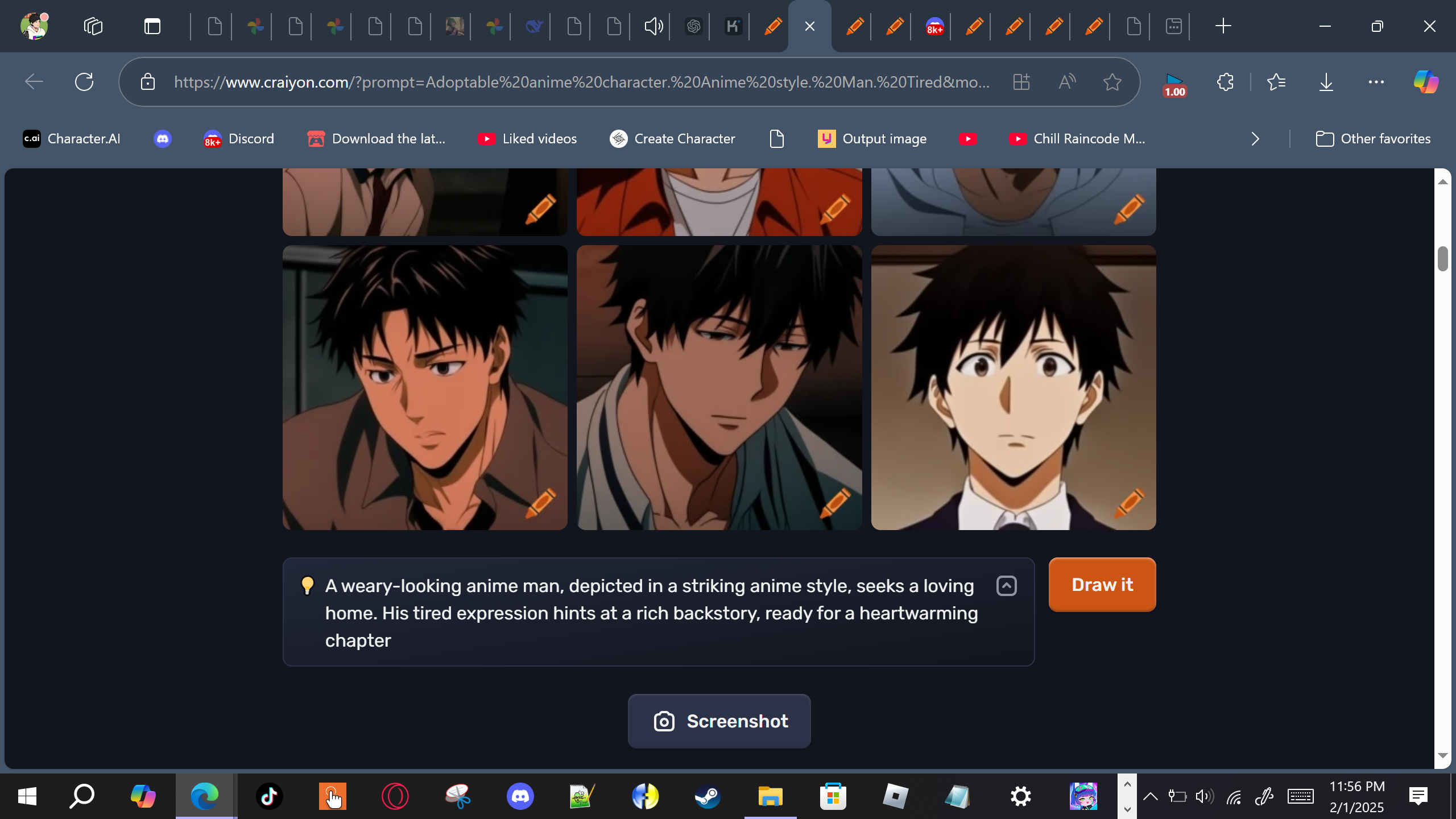
Task: Click the Screenshot button
Action: [x=719, y=721]
